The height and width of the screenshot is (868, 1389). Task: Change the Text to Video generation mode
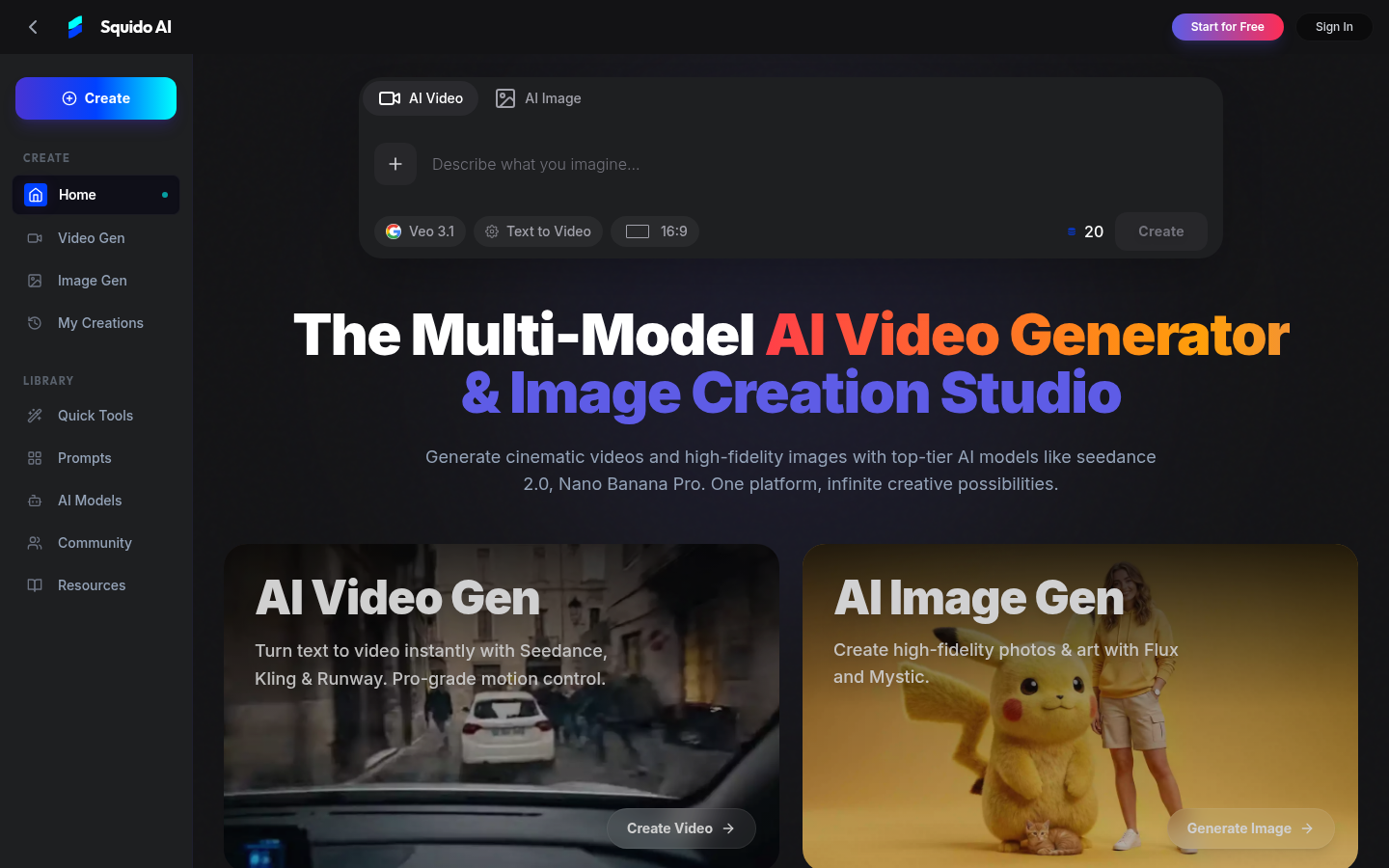click(x=537, y=231)
